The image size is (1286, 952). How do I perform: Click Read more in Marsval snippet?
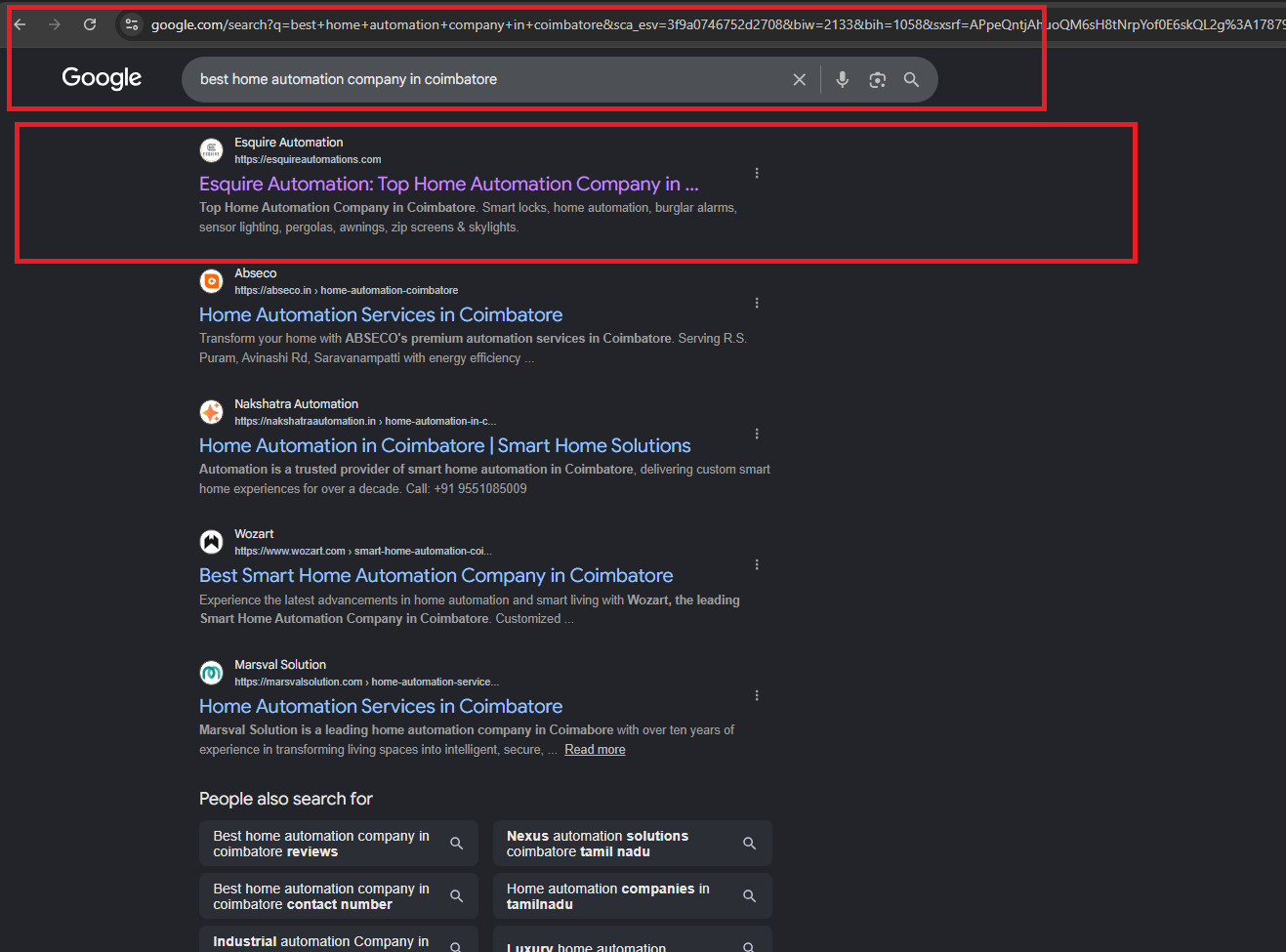pyautogui.click(x=595, y=749)
